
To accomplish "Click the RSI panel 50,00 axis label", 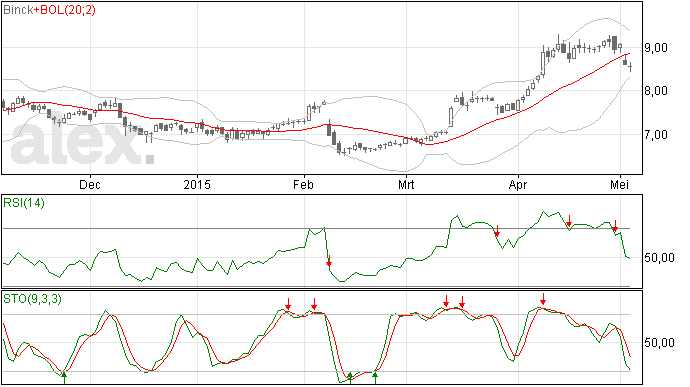I will pyautogui.click(x=659, y=258).
